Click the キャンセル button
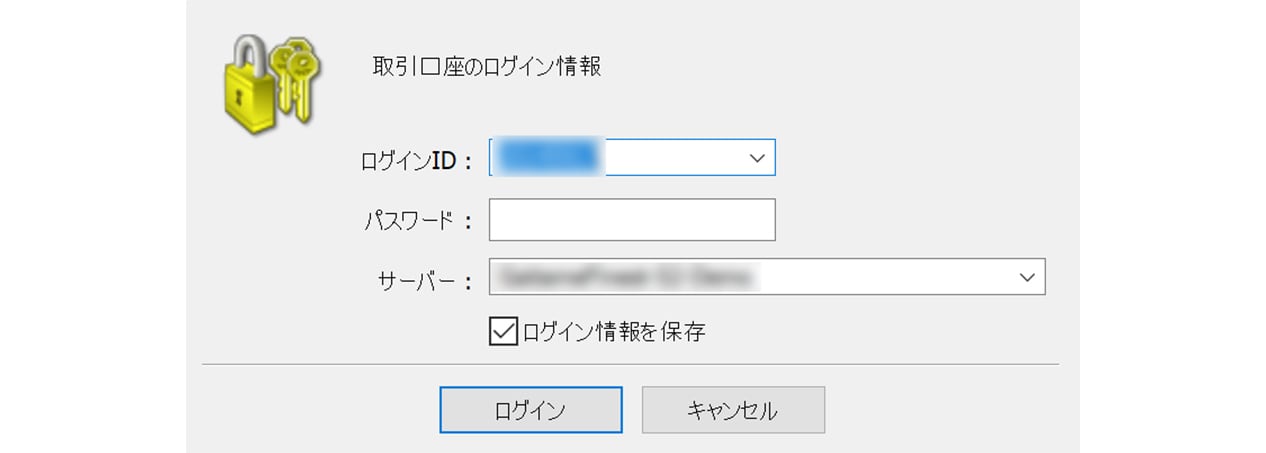The image size is (1266, 453). pyautogui.click(x=733, y=410)
